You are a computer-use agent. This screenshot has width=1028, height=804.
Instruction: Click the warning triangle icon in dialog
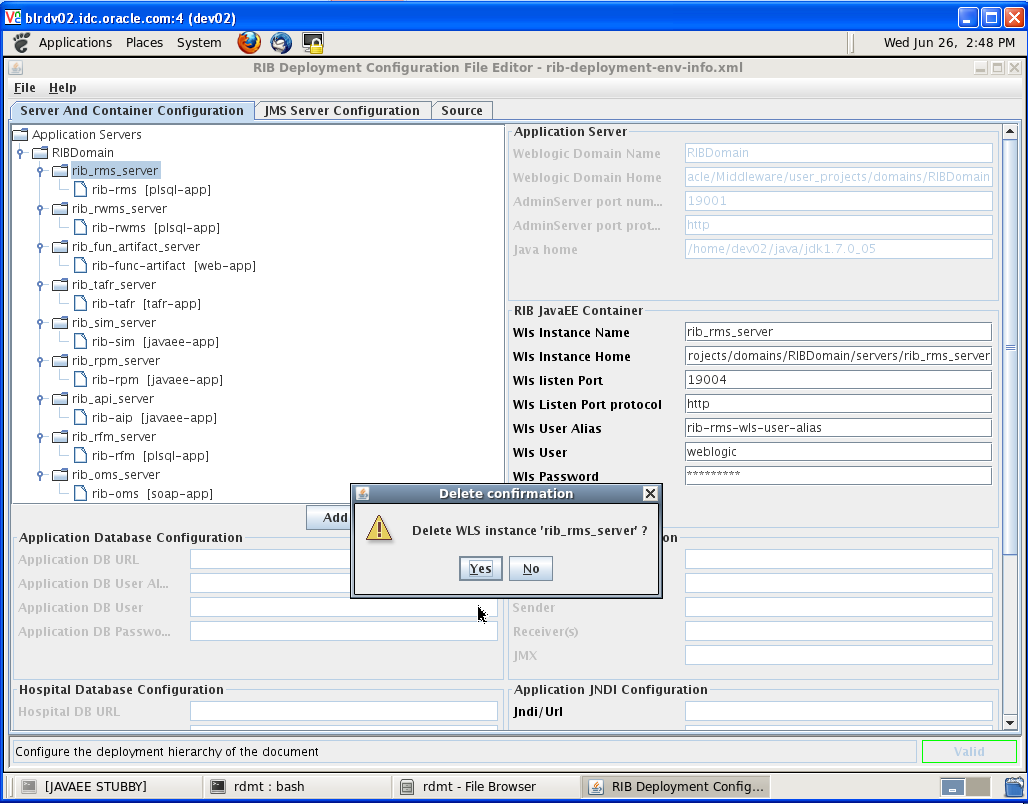click(x=379, y=528)
